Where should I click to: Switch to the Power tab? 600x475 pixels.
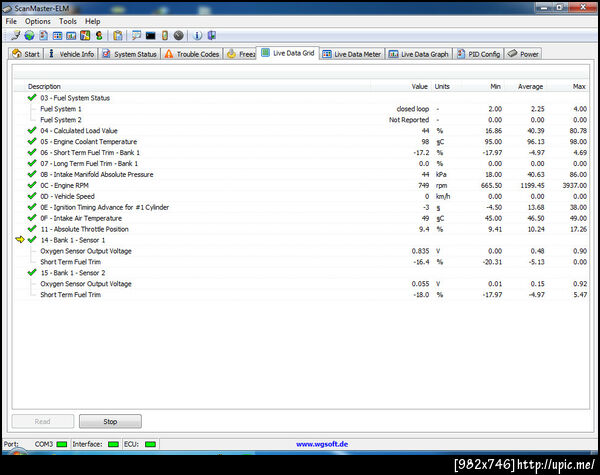click(x=523, y=54)
